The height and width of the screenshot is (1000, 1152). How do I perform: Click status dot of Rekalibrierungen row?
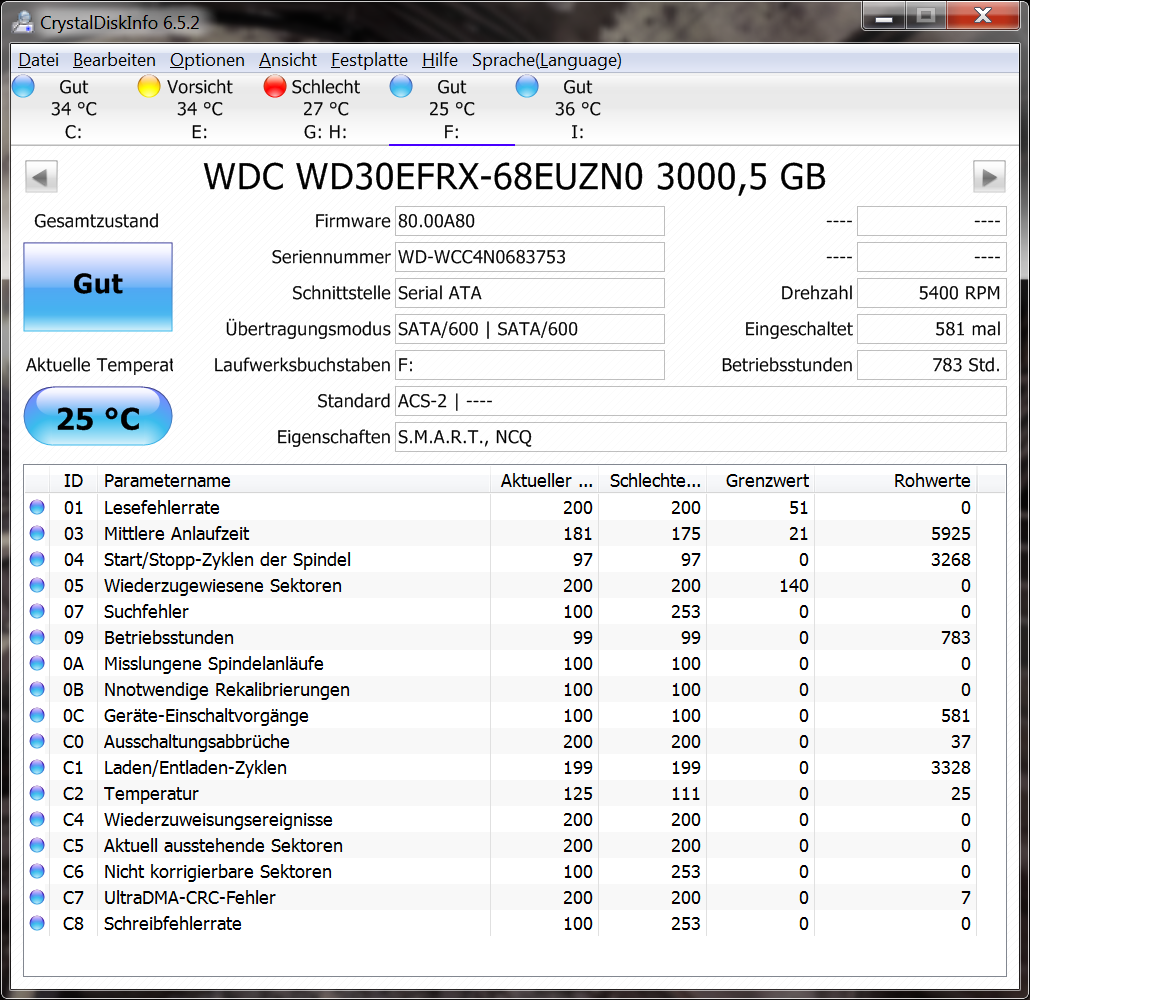[x=37, y=689]
